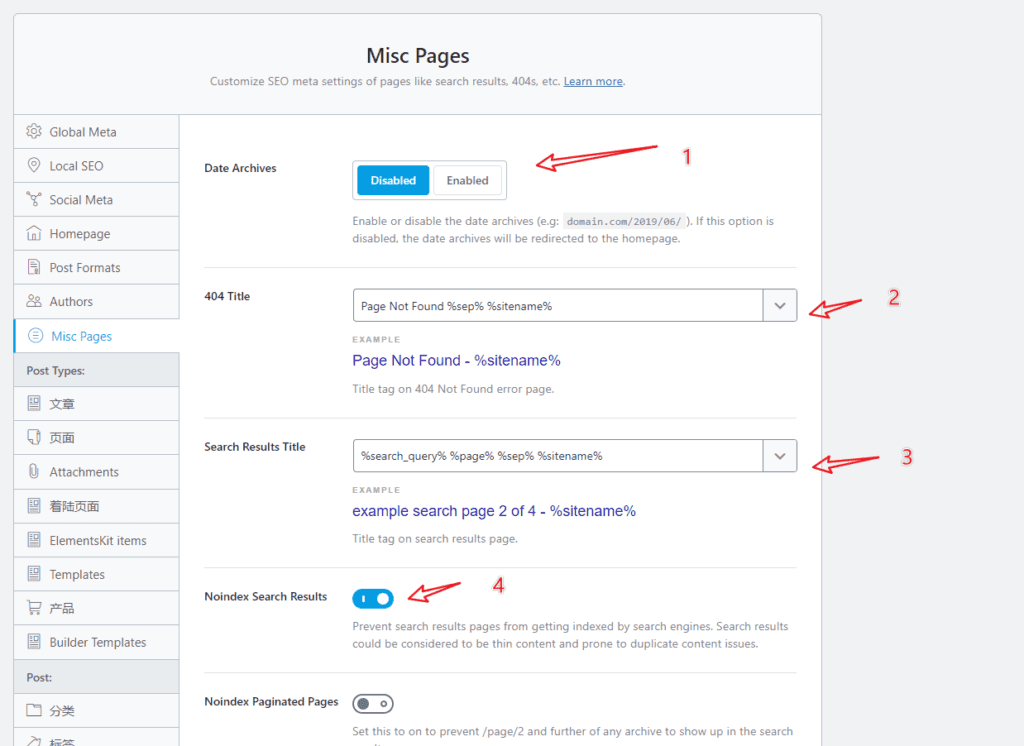Click the Noindex Search Results label
This screenshot has width=1024, height=746.
(x=266, y=596)
